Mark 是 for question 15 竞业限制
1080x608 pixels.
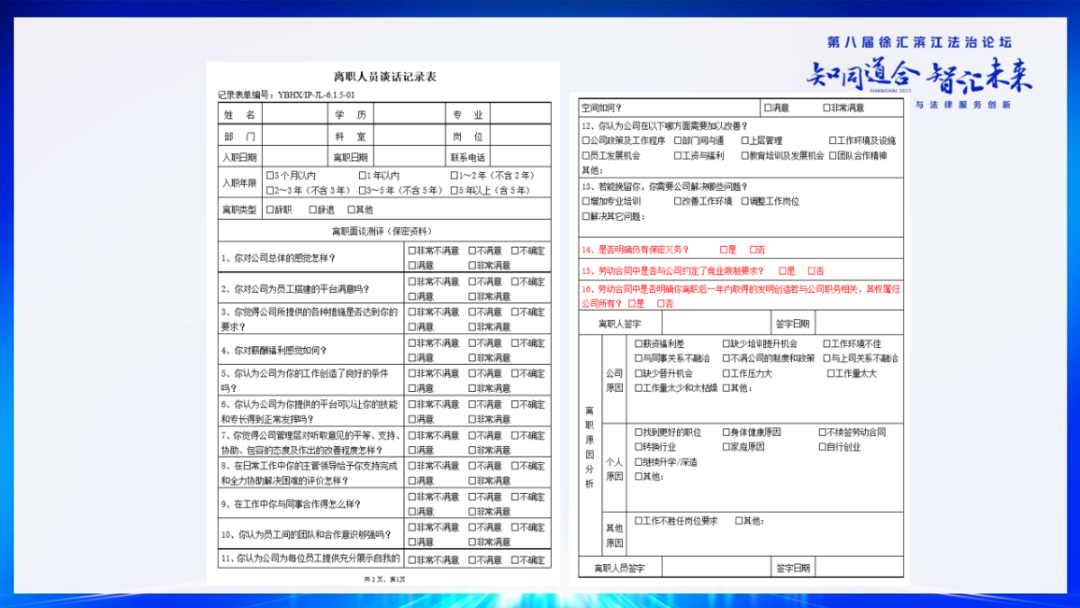(x=782, y=271)
